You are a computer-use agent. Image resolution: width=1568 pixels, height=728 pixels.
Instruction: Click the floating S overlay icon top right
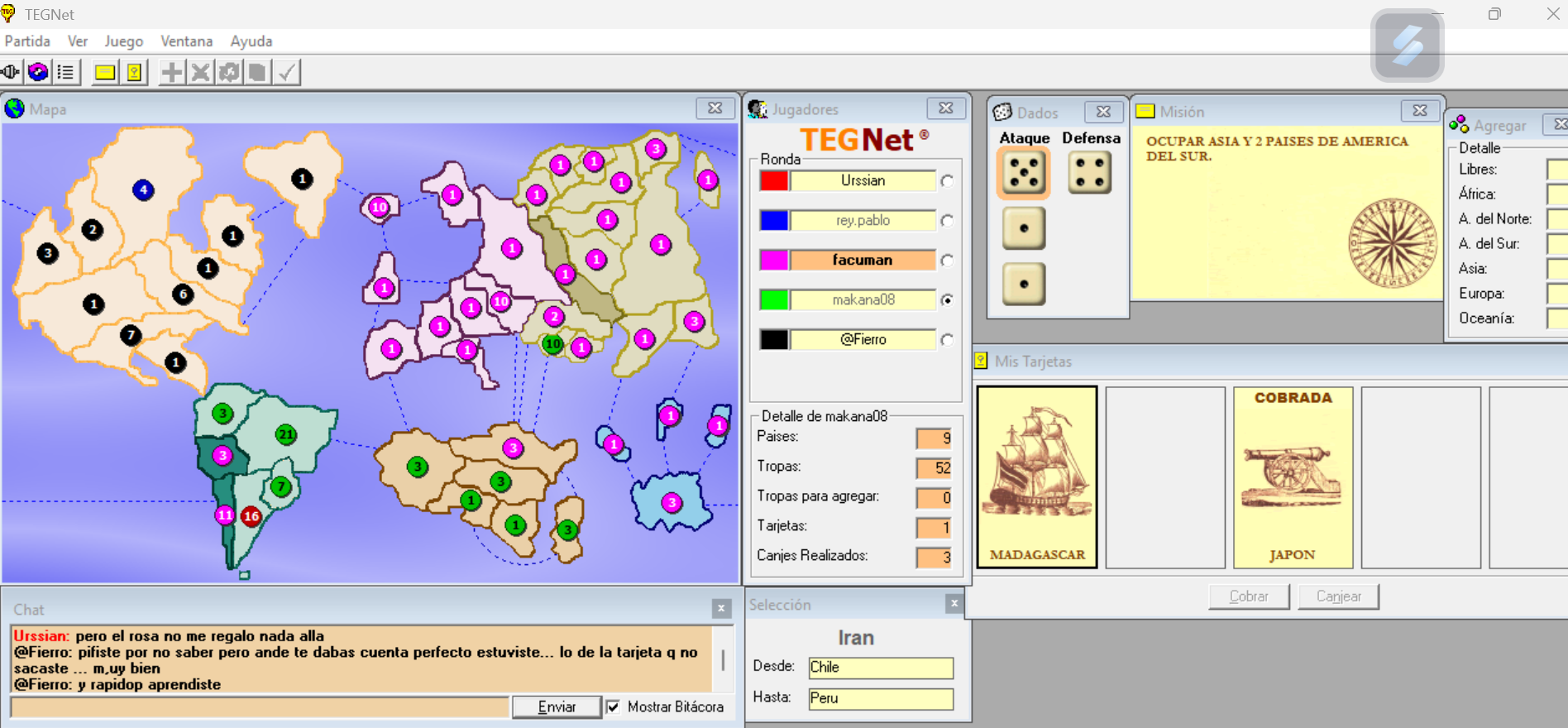(x=1408, y=45)
